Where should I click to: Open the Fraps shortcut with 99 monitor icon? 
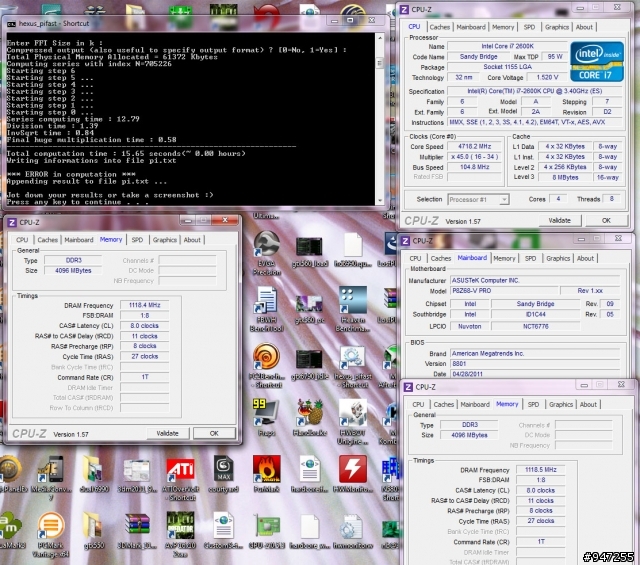click(x=266, y=416)
